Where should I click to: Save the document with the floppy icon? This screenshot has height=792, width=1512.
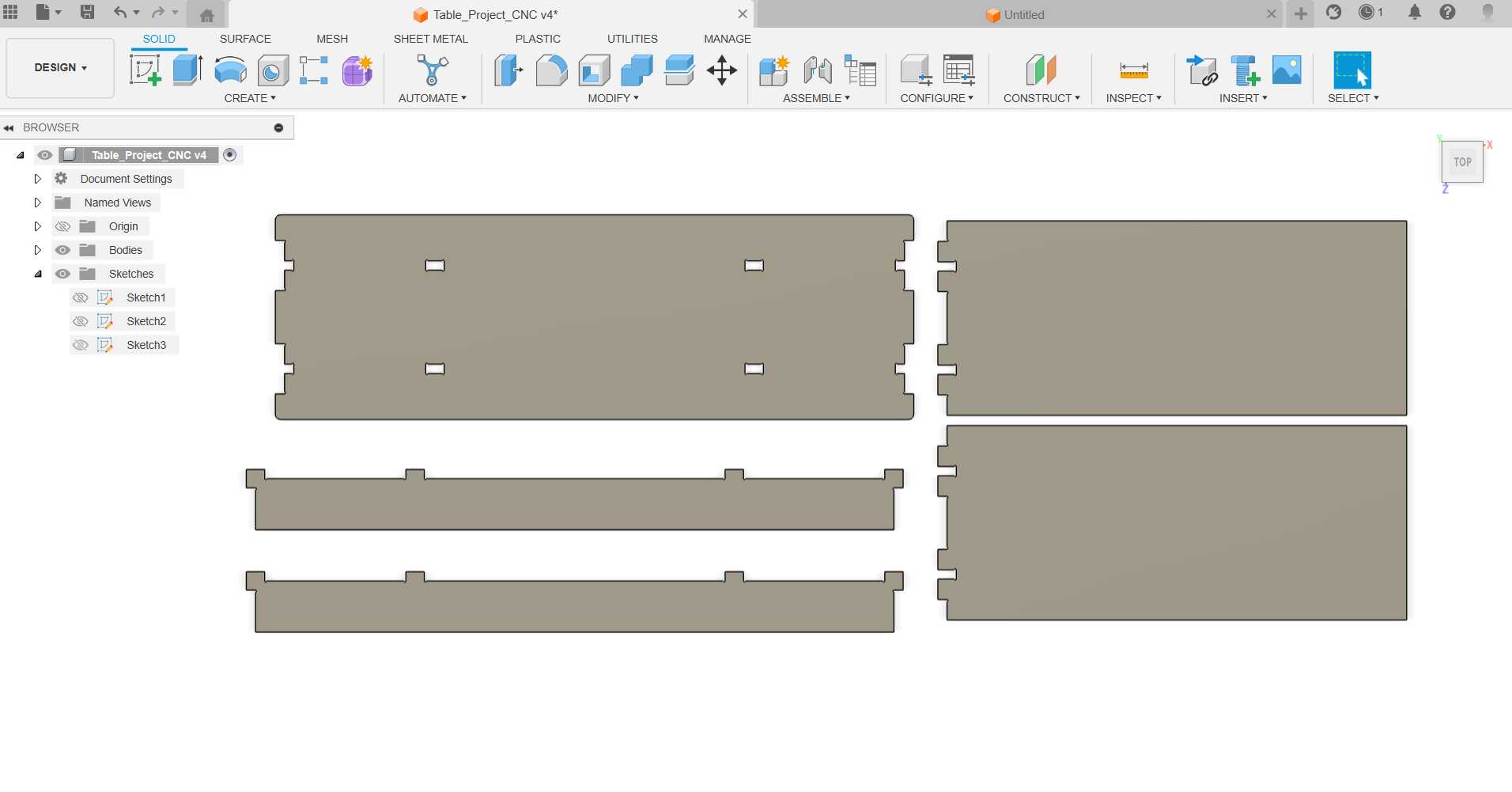pos(88,12)
